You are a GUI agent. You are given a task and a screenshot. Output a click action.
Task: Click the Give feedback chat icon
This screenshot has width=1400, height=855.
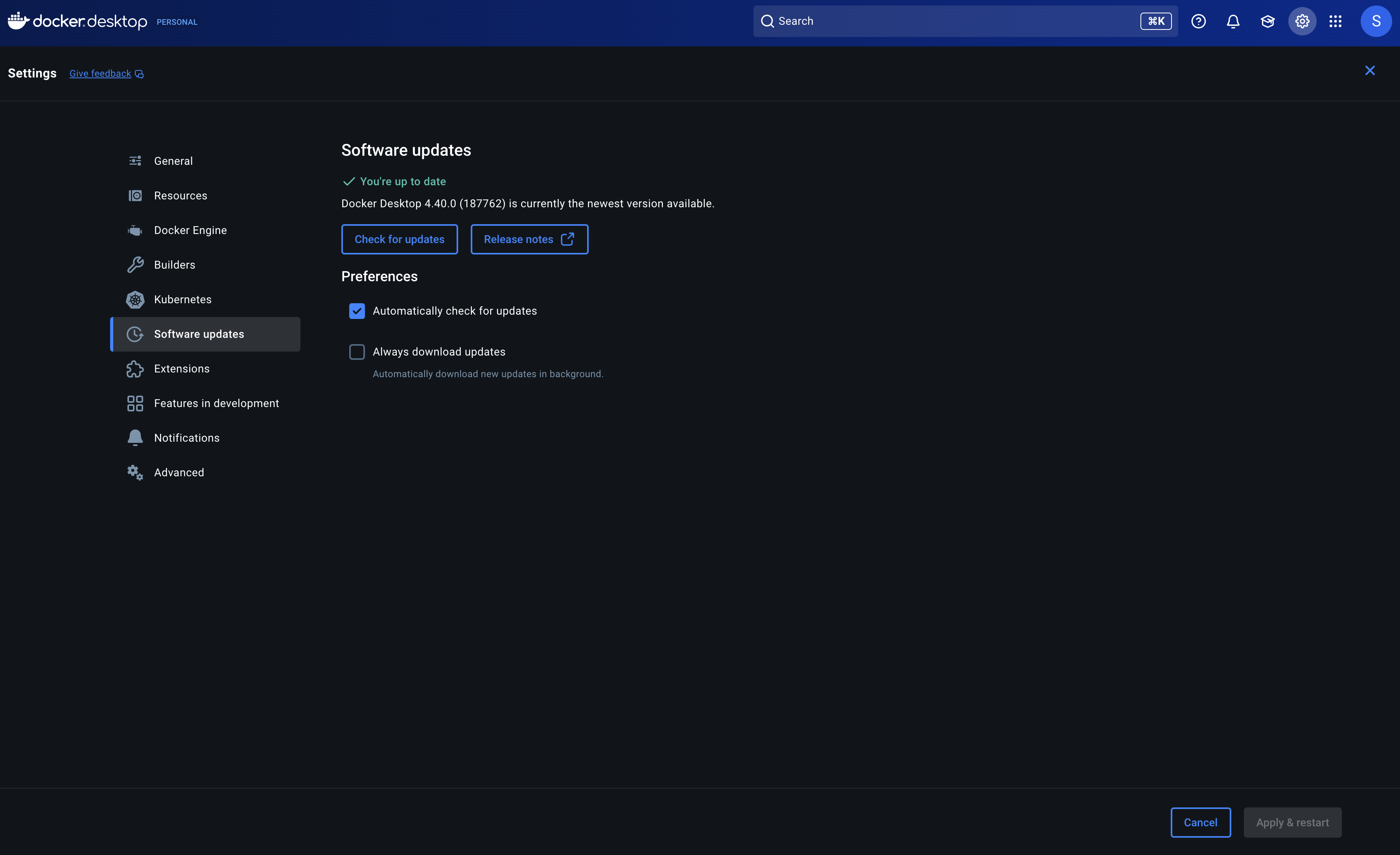139,74
